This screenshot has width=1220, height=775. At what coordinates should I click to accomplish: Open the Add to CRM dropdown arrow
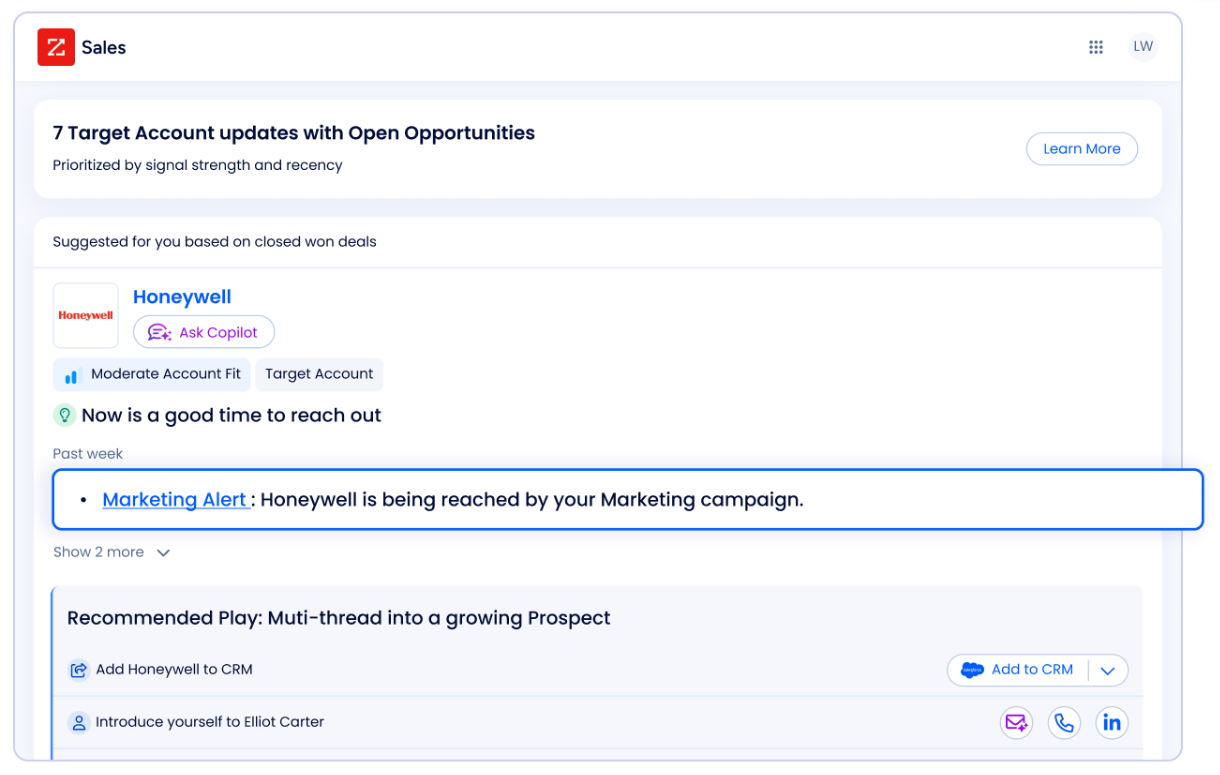coord(1108,671)
